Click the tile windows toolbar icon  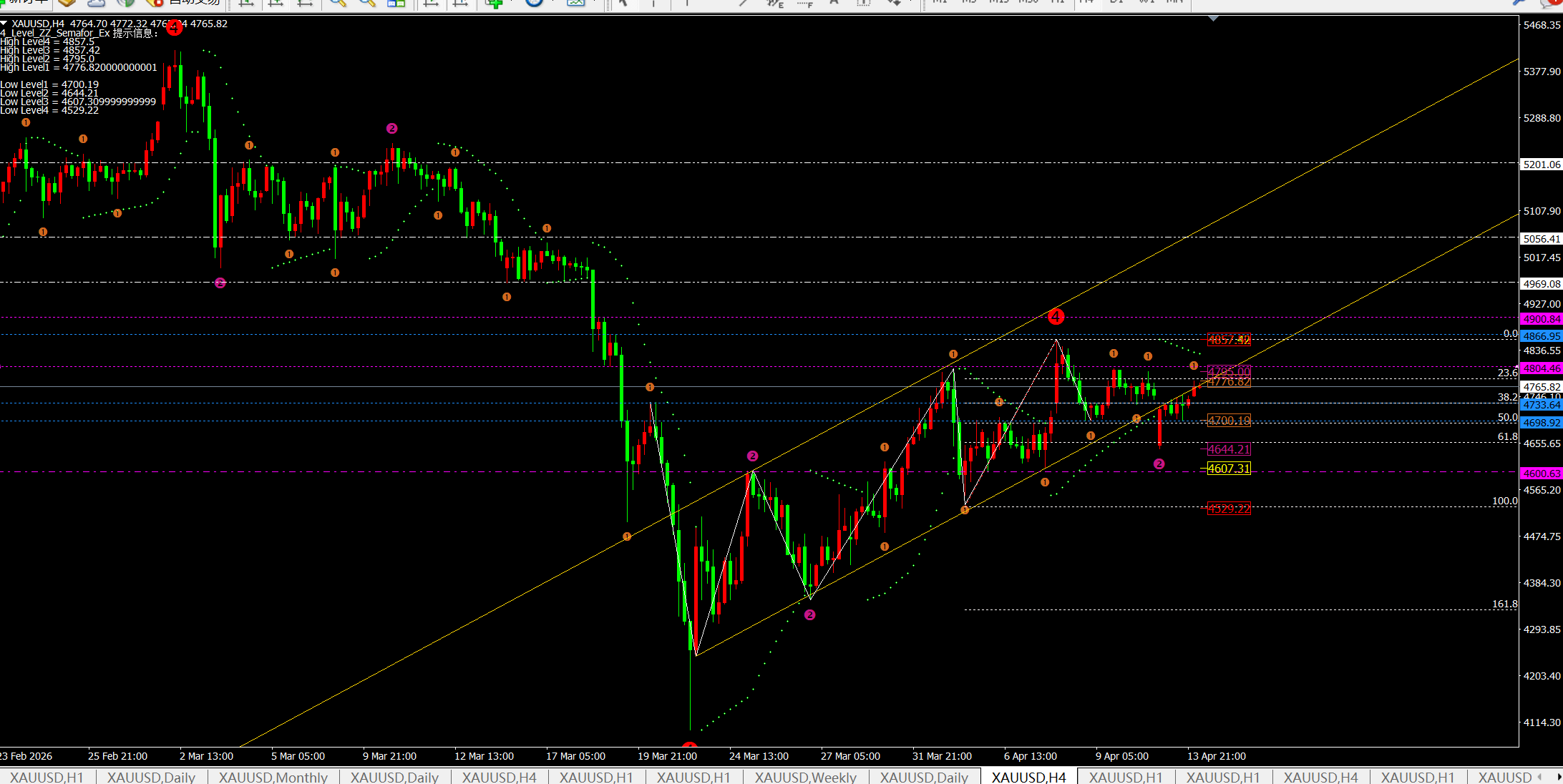[396, 3]
